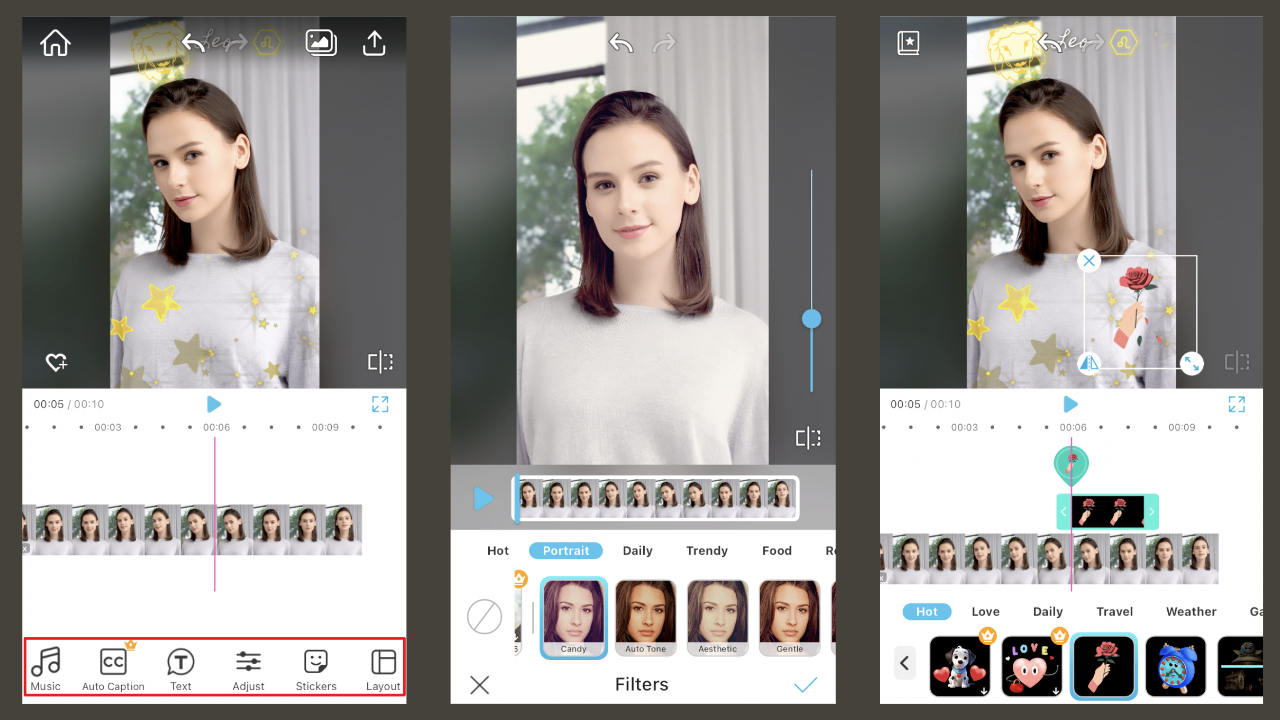The width and height of the screenshot is (1280, 720).
Task: Toggle before/after comparison view
Action: coord(381,361)
